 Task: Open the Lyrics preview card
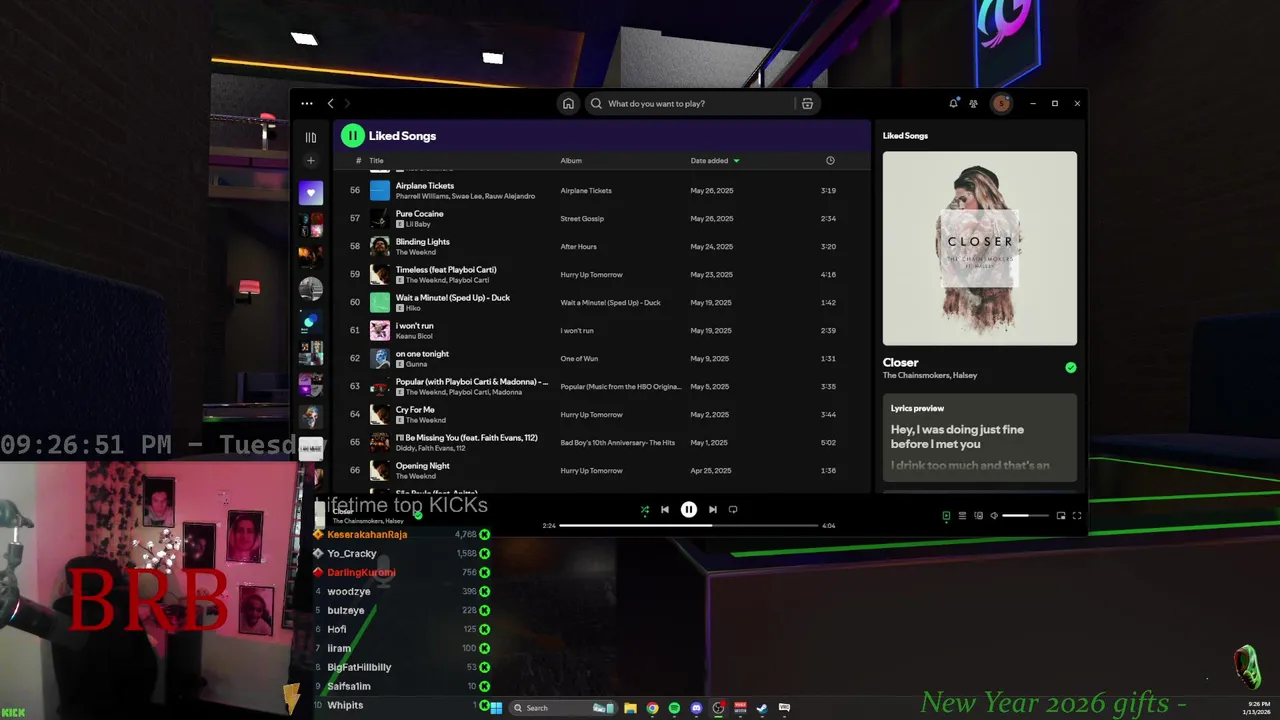tap(980, 438)
